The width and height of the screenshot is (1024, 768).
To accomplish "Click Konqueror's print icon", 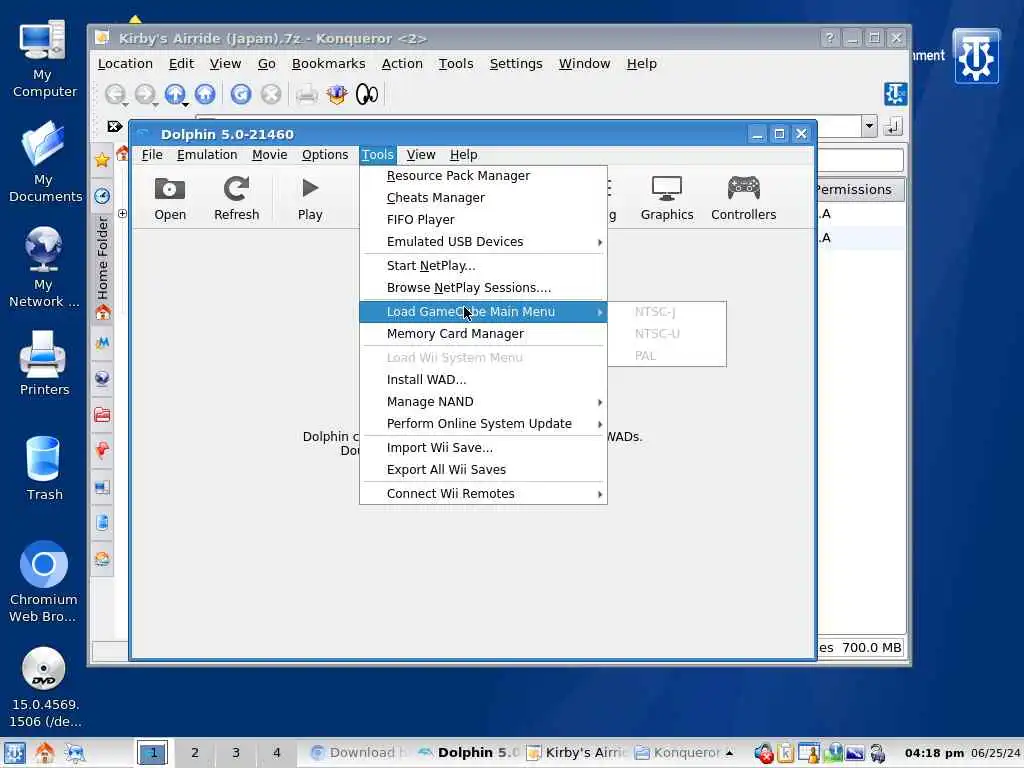I will 306,94.
